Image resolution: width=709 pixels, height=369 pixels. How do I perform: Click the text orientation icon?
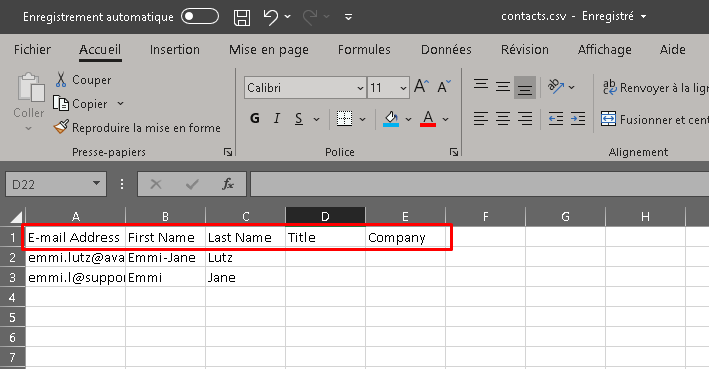pos(556,86)
